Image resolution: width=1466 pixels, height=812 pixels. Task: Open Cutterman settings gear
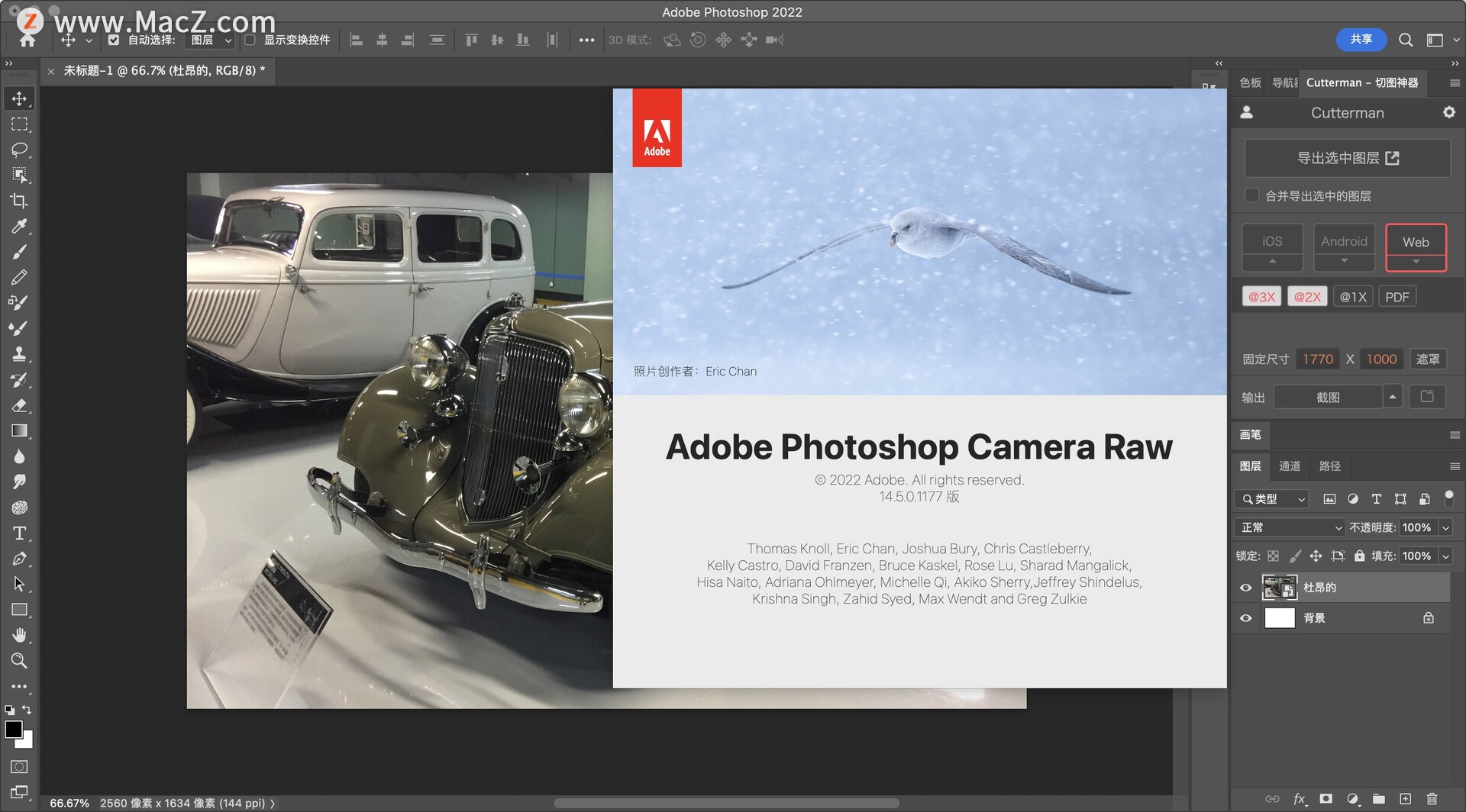click(1448, 112)
